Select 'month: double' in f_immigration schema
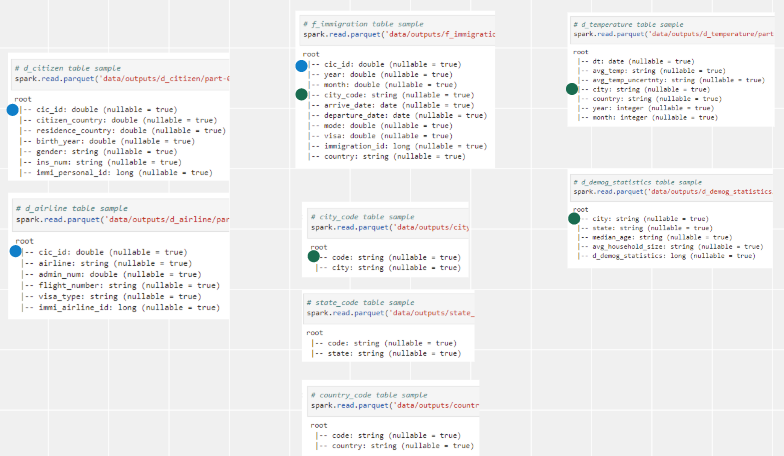This screenshot has height=456, width=784. tap(382, 84)
